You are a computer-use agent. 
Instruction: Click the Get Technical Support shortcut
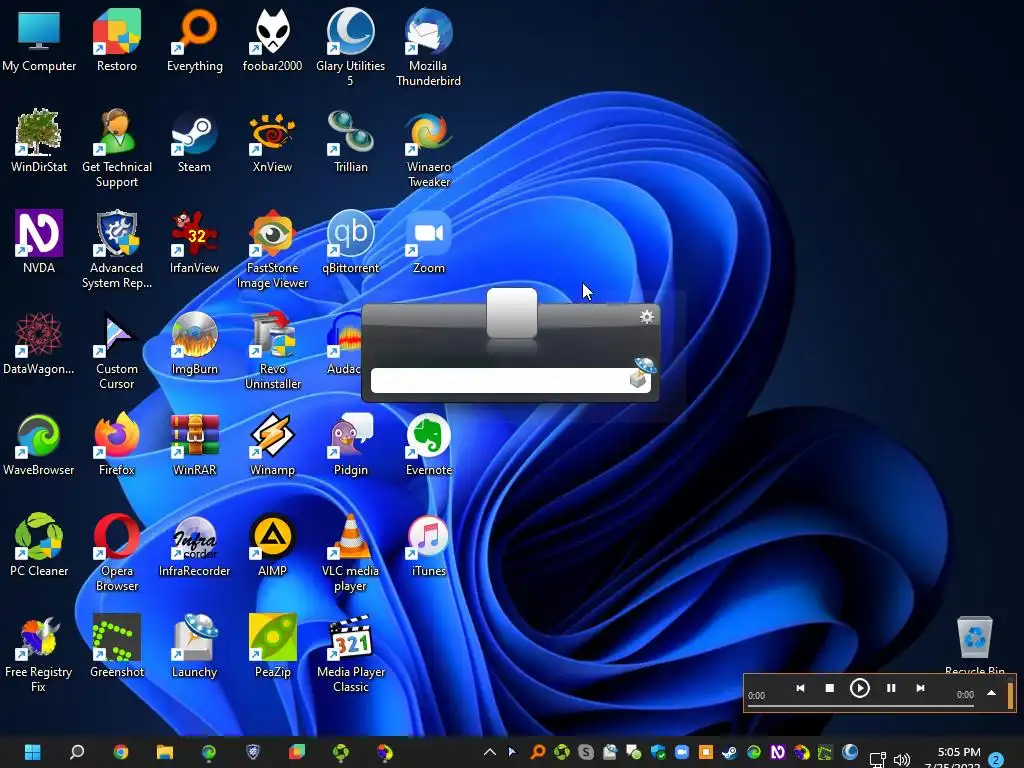(116, 148)
